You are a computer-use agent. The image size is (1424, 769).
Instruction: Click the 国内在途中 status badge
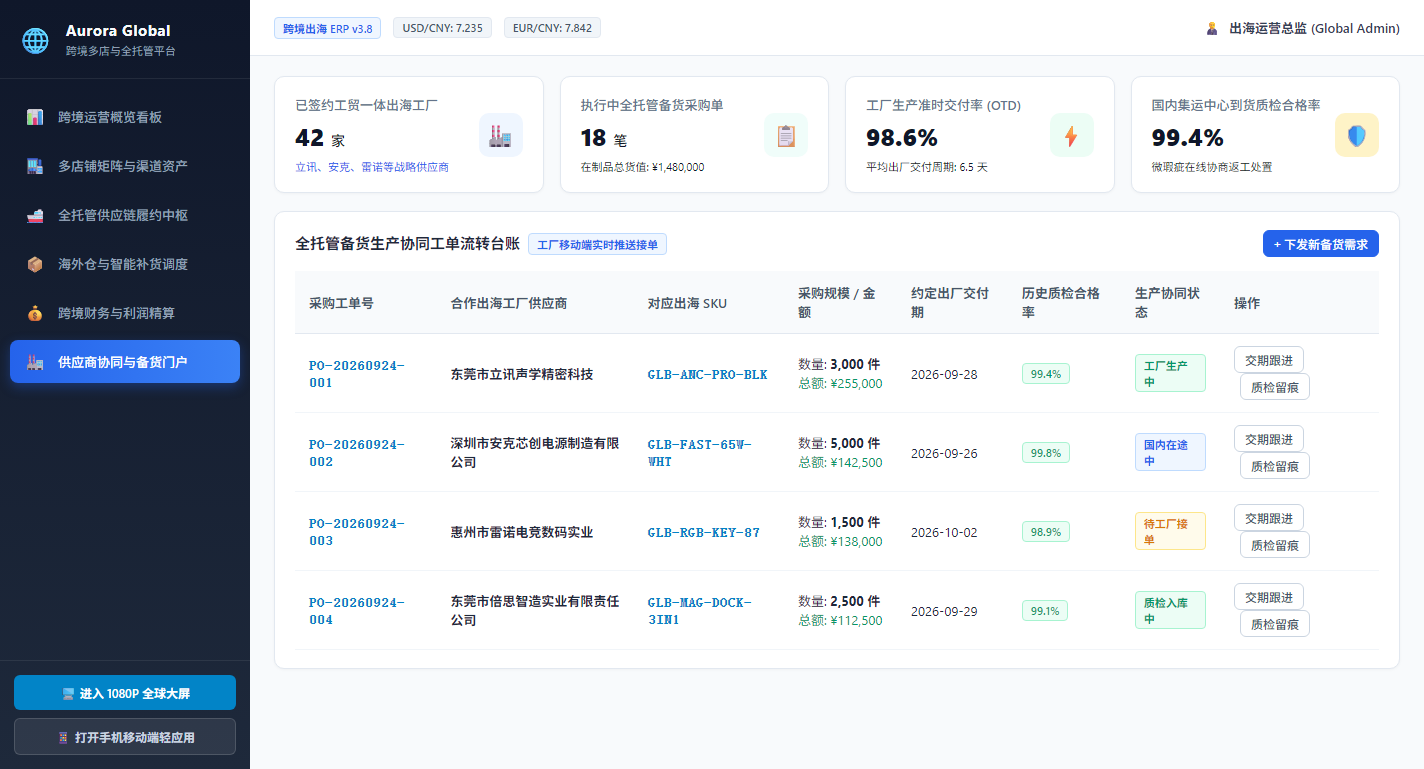tap(1170, 452)
